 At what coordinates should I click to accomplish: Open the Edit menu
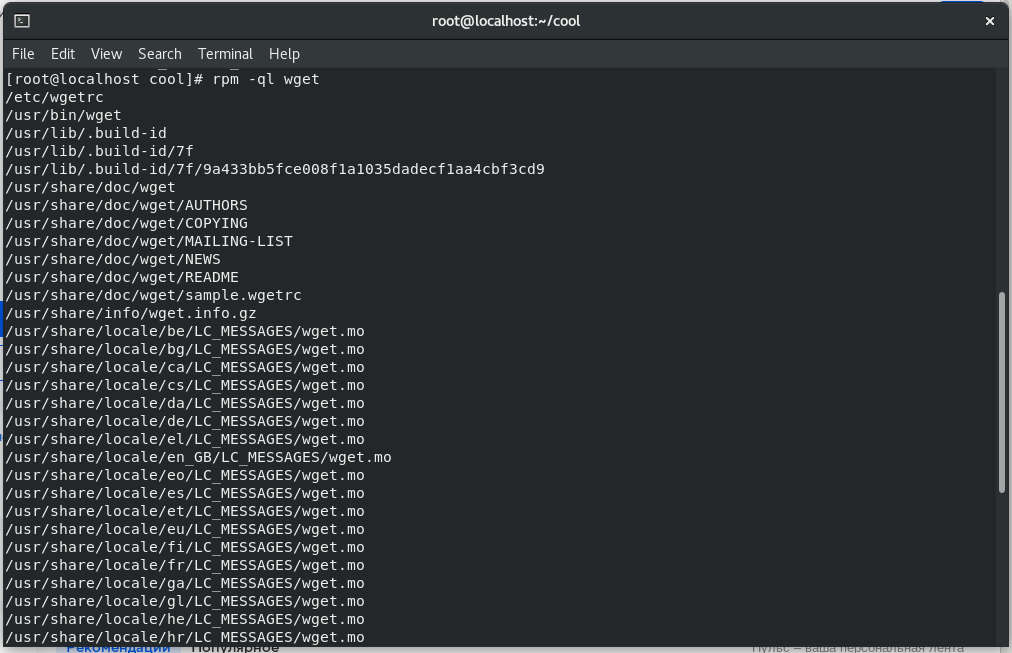click(63, 54)
